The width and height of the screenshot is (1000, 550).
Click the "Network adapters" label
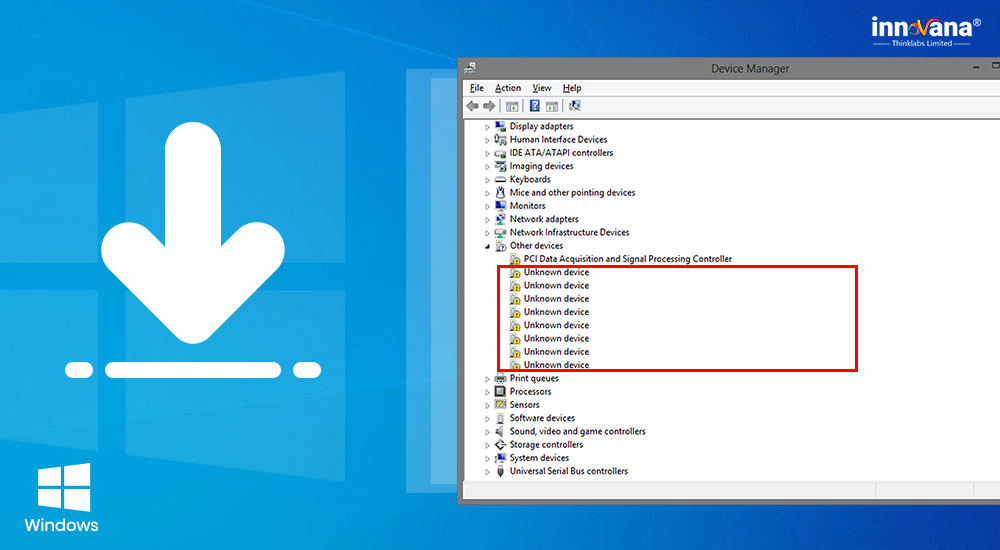click(x=544, y=219)
